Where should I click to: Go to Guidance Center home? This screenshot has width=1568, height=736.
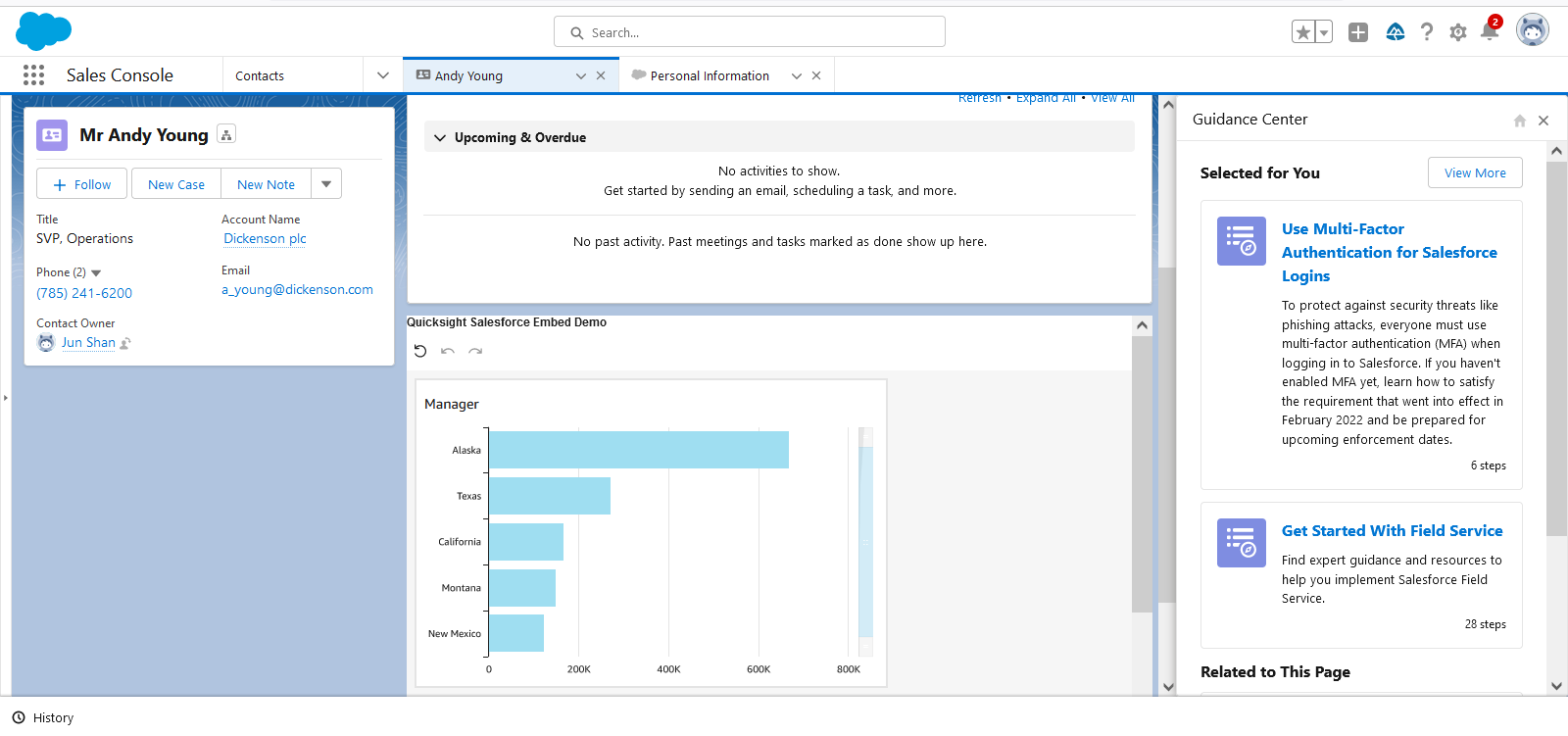1520,121
